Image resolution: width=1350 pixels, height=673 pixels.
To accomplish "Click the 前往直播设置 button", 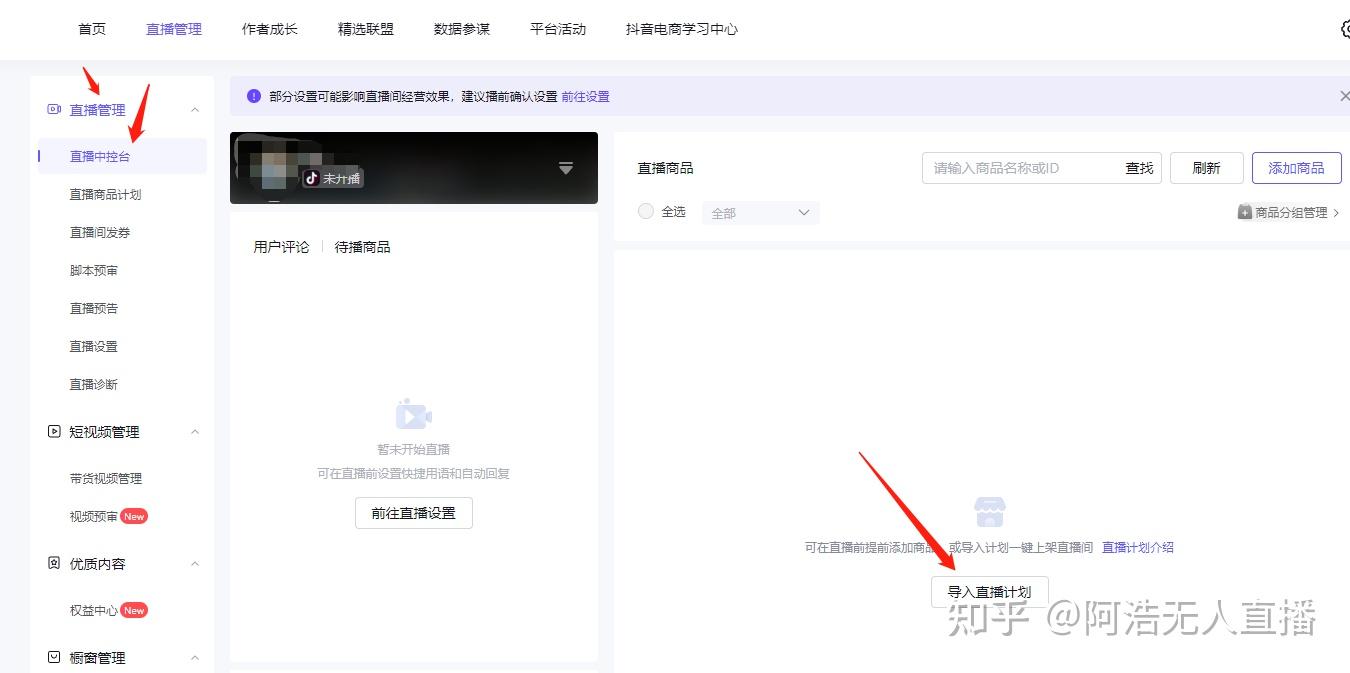I will coord(413,513).
